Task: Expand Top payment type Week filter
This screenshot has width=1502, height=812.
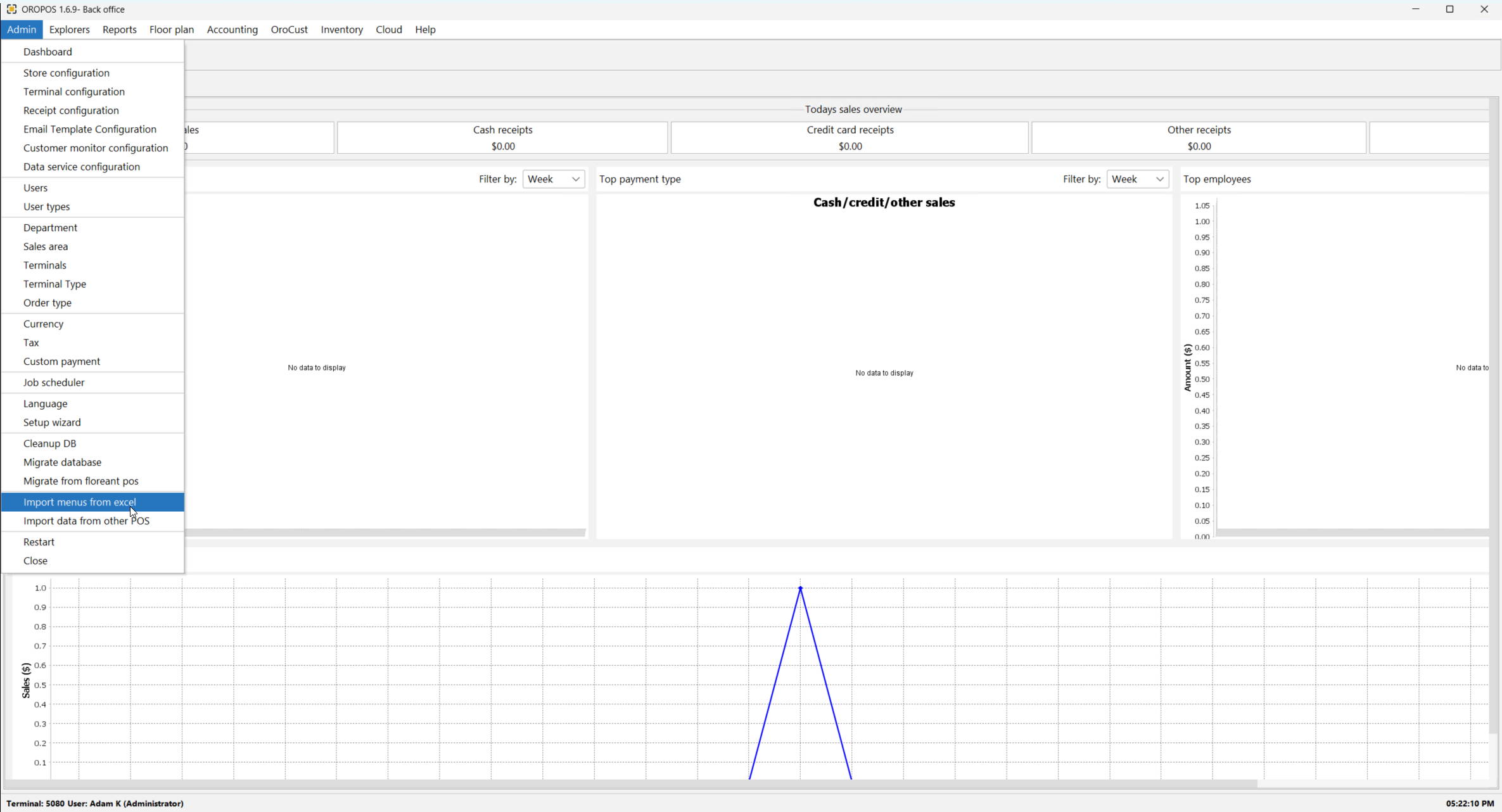Action: coord(1138,179)
